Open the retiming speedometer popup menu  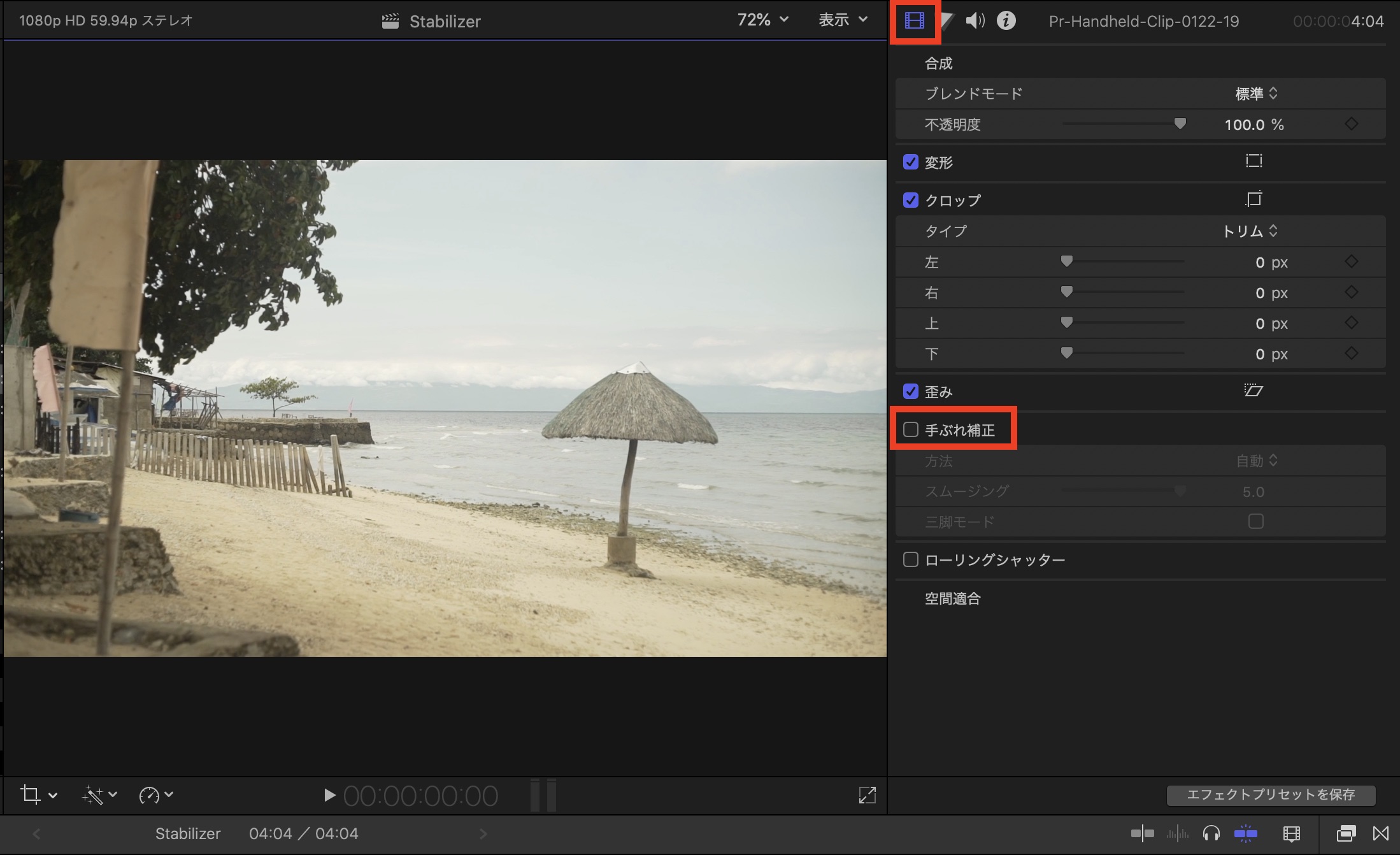155,795
